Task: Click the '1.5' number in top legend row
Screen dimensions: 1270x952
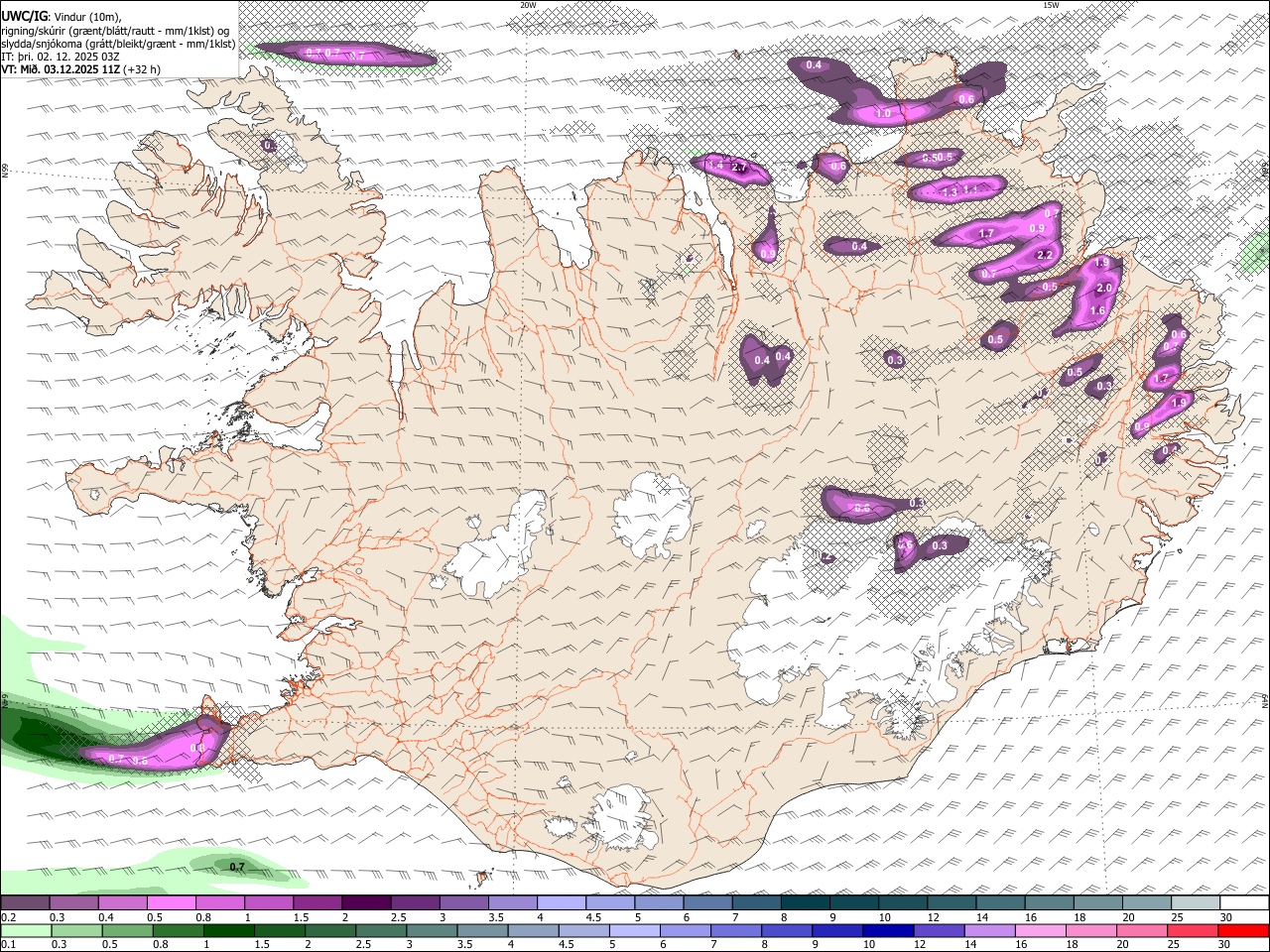Action: [301, 917]
